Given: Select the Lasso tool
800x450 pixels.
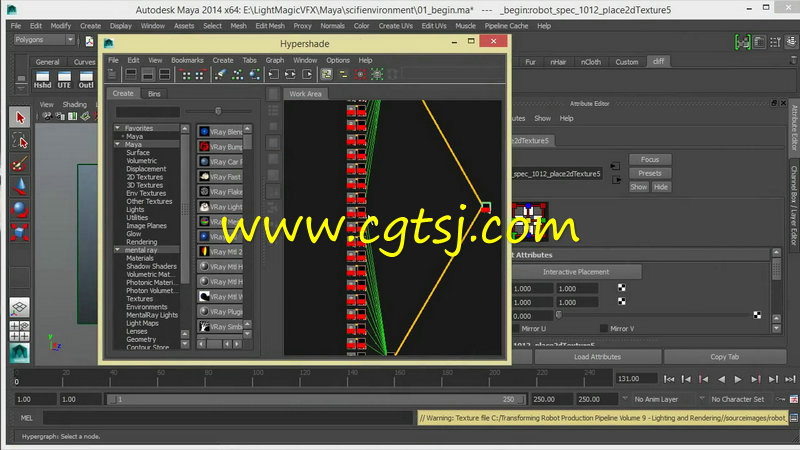Looking at the screenshot, I should click(x=19, y=141).
